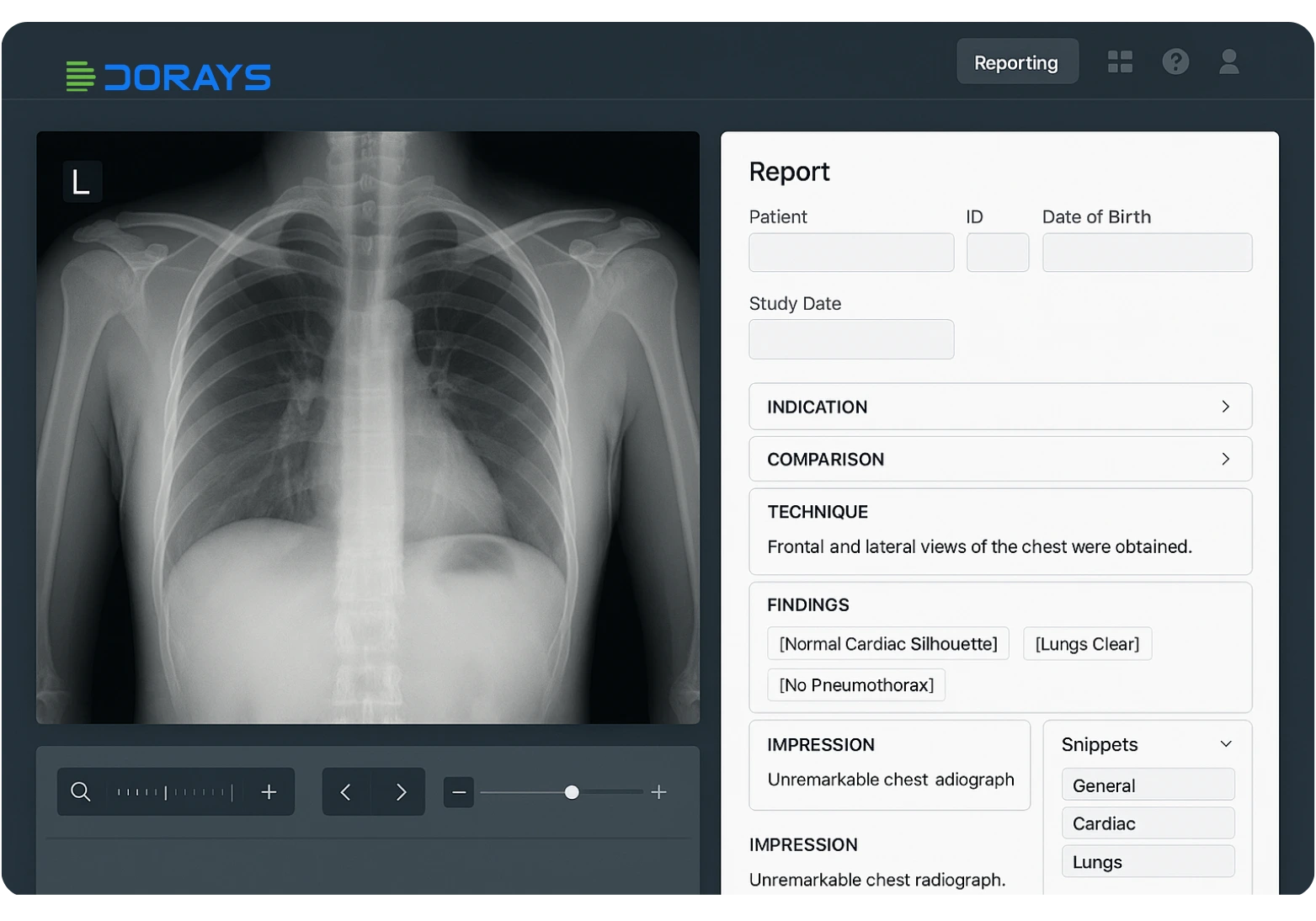Open the grid layout view icon
The image size is (1316, 921).
point(1120,61)
